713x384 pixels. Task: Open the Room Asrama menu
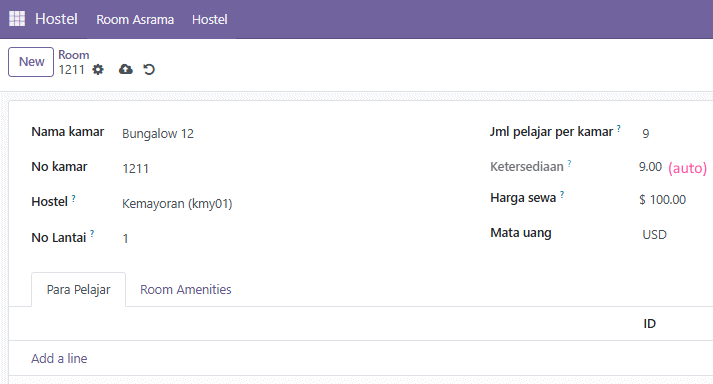pyautogui.click(x=135, y=20)
